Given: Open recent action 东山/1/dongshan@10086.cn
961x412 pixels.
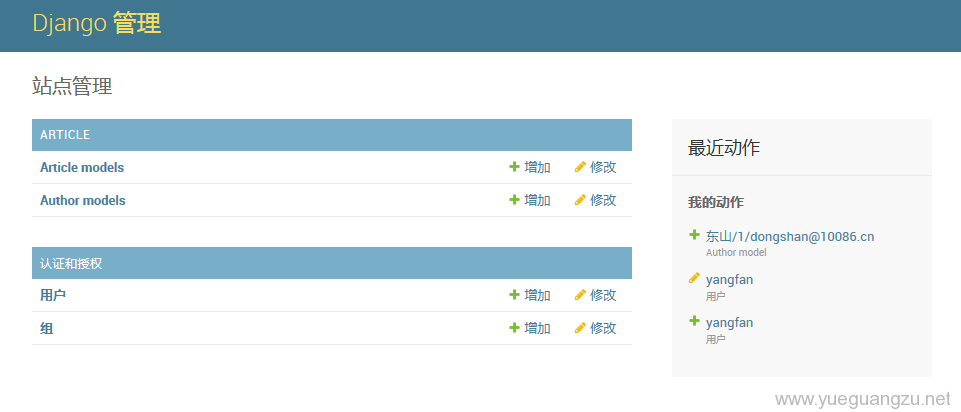Looking at the screenshot, I should [789, 237].
